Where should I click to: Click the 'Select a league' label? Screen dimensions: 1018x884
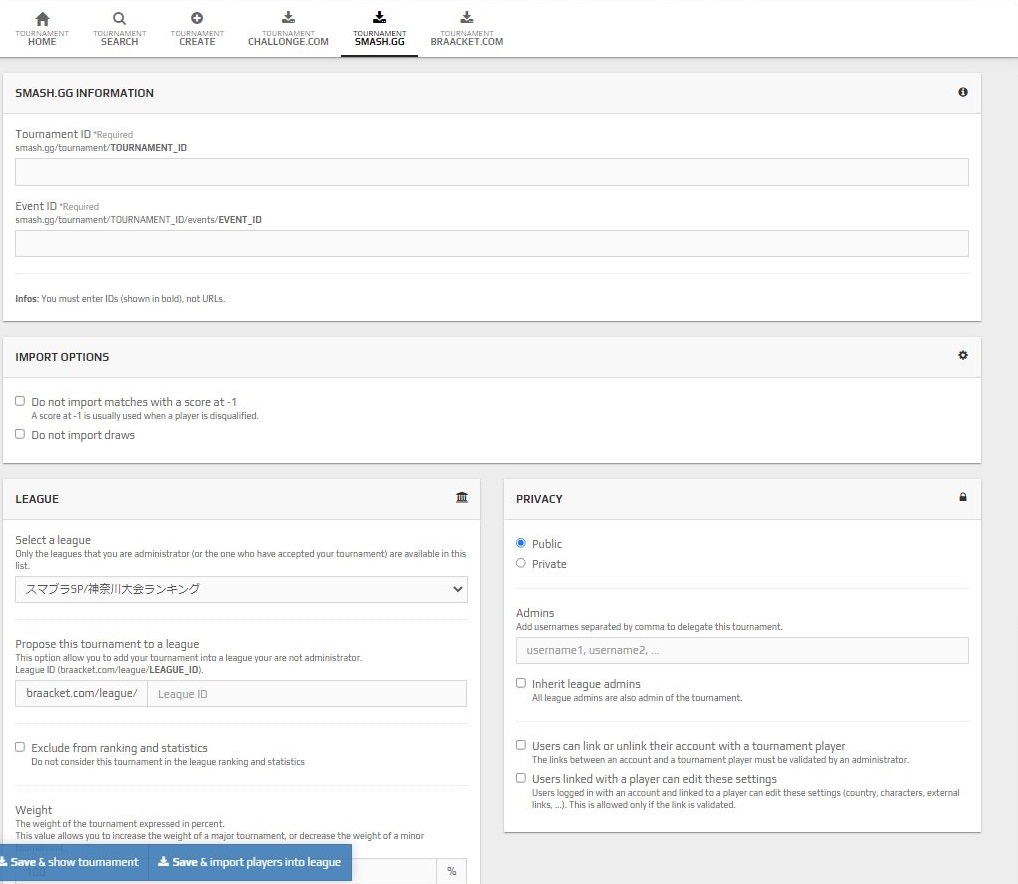click(53, 540)
